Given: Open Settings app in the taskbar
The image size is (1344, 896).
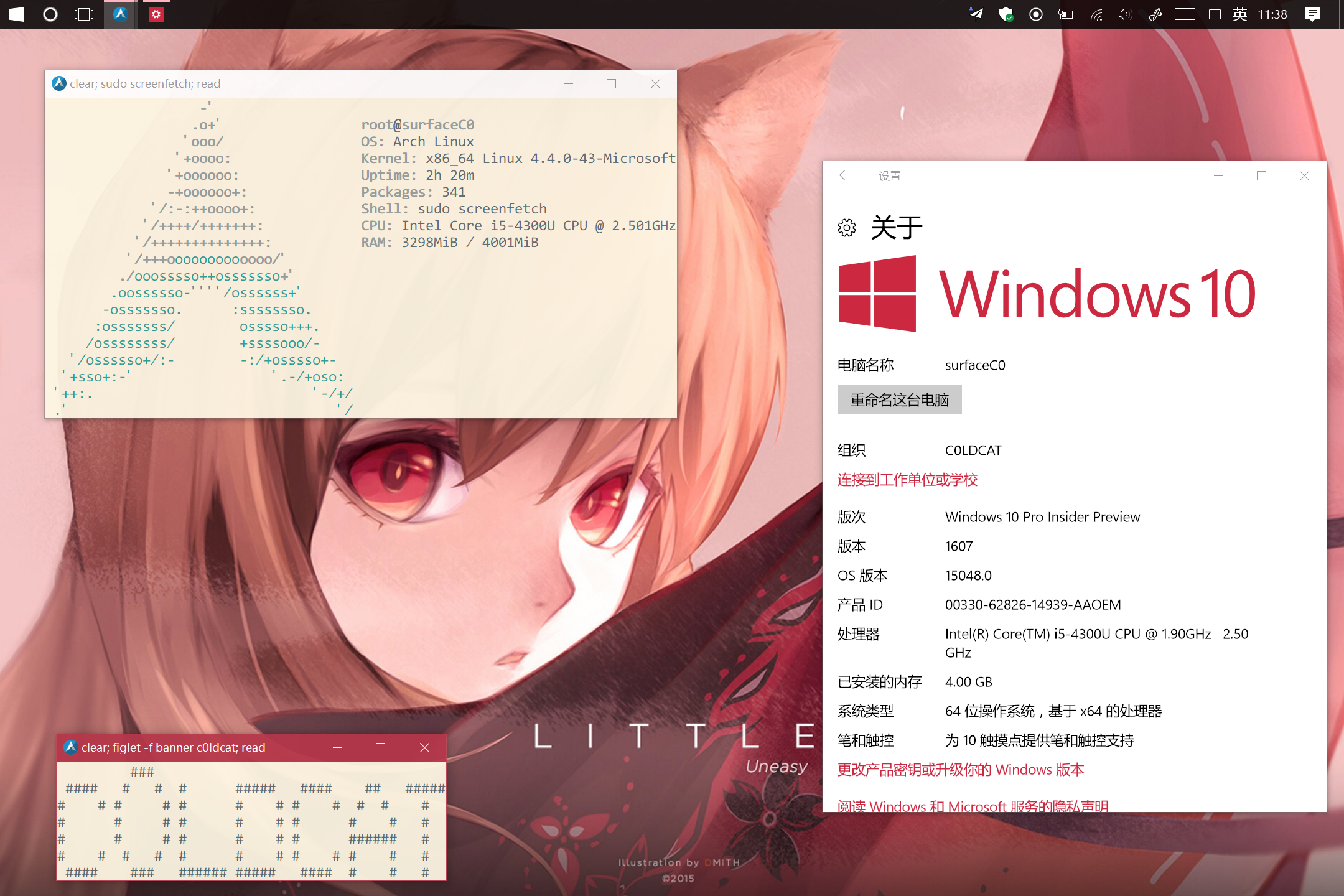Looking at the screenshot, I should click(156, 14).
